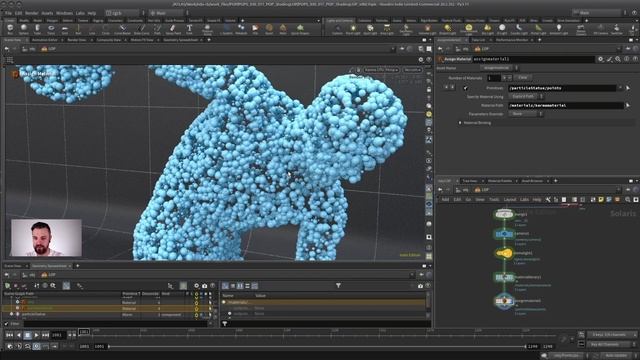Viewport: 640px width, 360px height.
Task: Select the assignmaterial1 node
Action: coord(504,301)
